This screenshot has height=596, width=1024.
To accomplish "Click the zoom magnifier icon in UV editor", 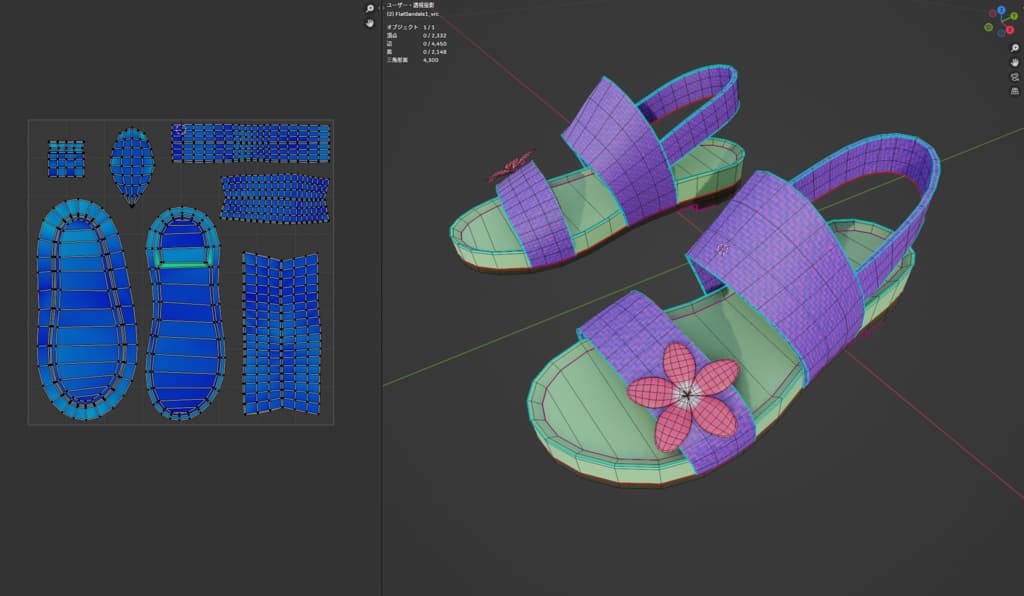I will click(370, 8).
